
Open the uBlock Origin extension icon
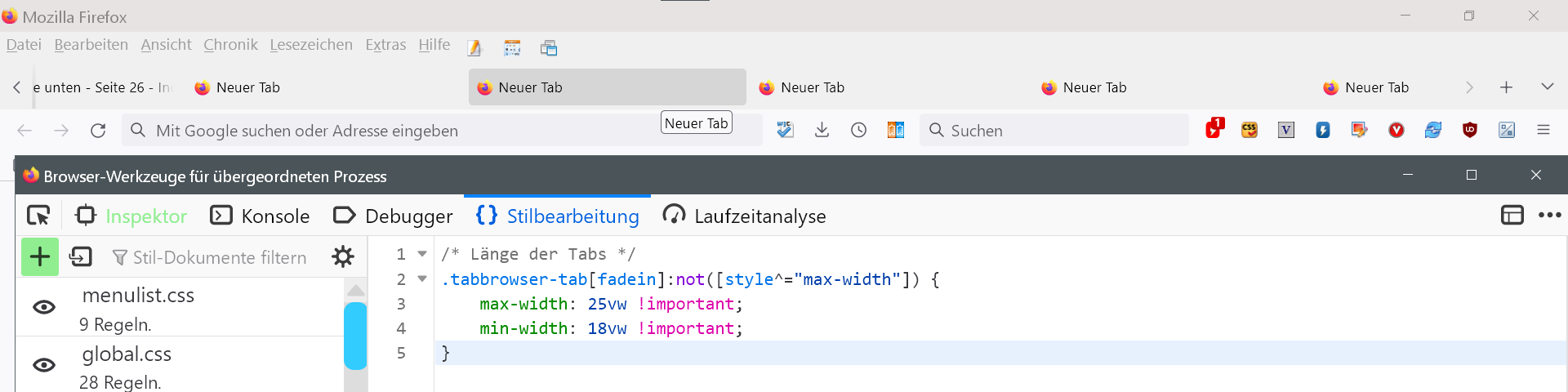(x=1470, y=131)
